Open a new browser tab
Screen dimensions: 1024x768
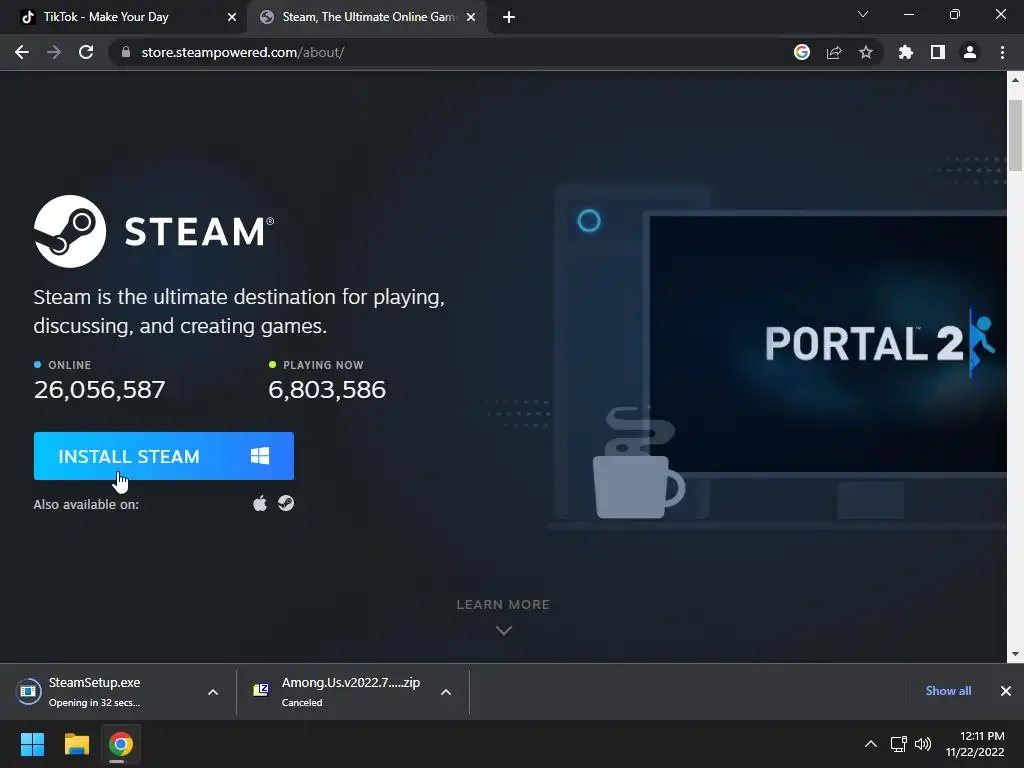tap(509, 17)
